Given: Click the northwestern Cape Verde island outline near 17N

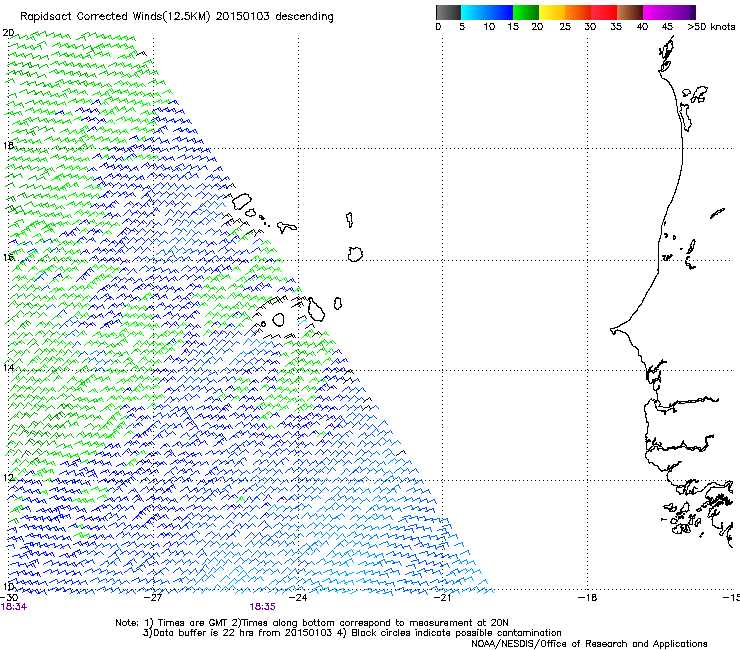Looking at the screenshot, I should (x=241, y=202).
